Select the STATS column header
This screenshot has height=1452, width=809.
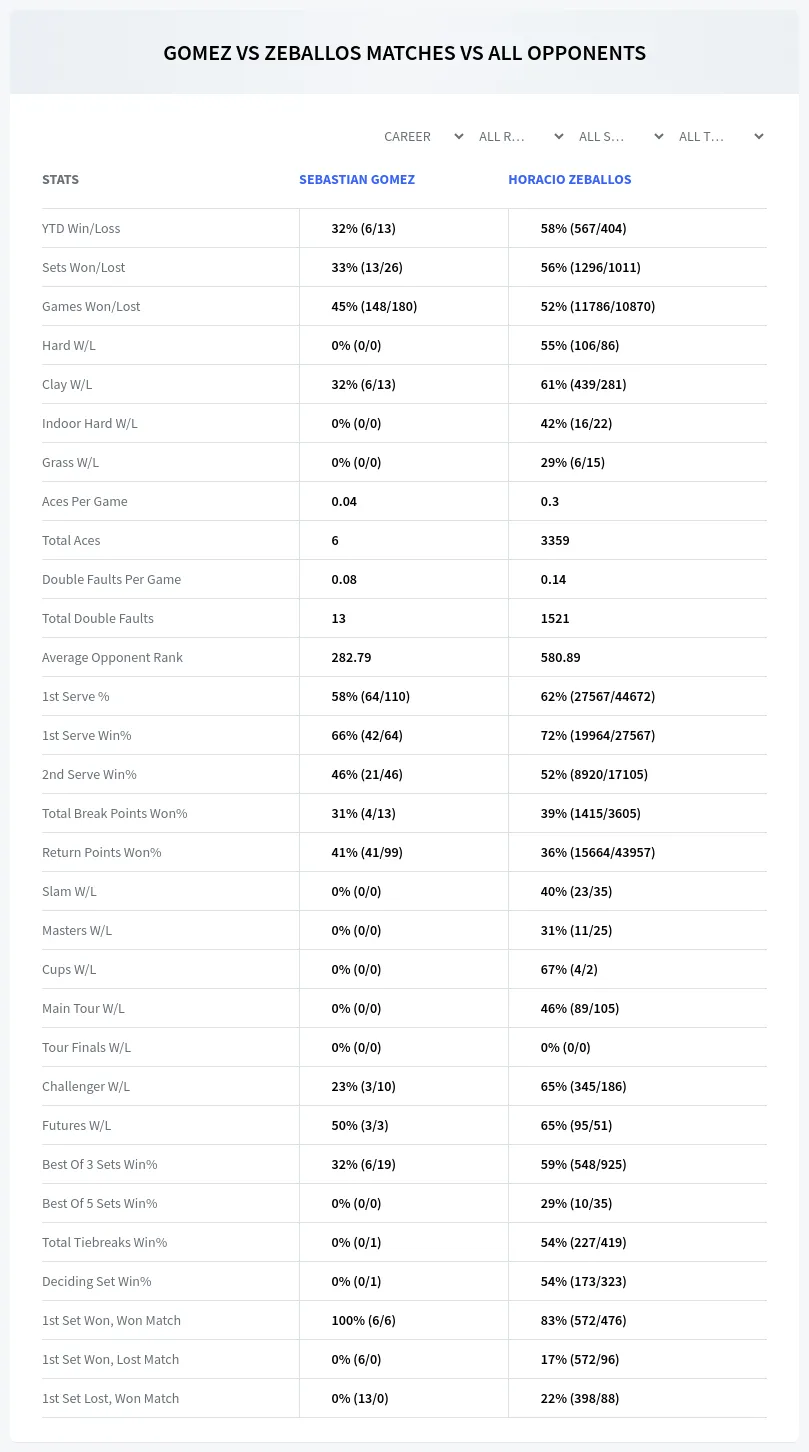click(x=60, y=180)
